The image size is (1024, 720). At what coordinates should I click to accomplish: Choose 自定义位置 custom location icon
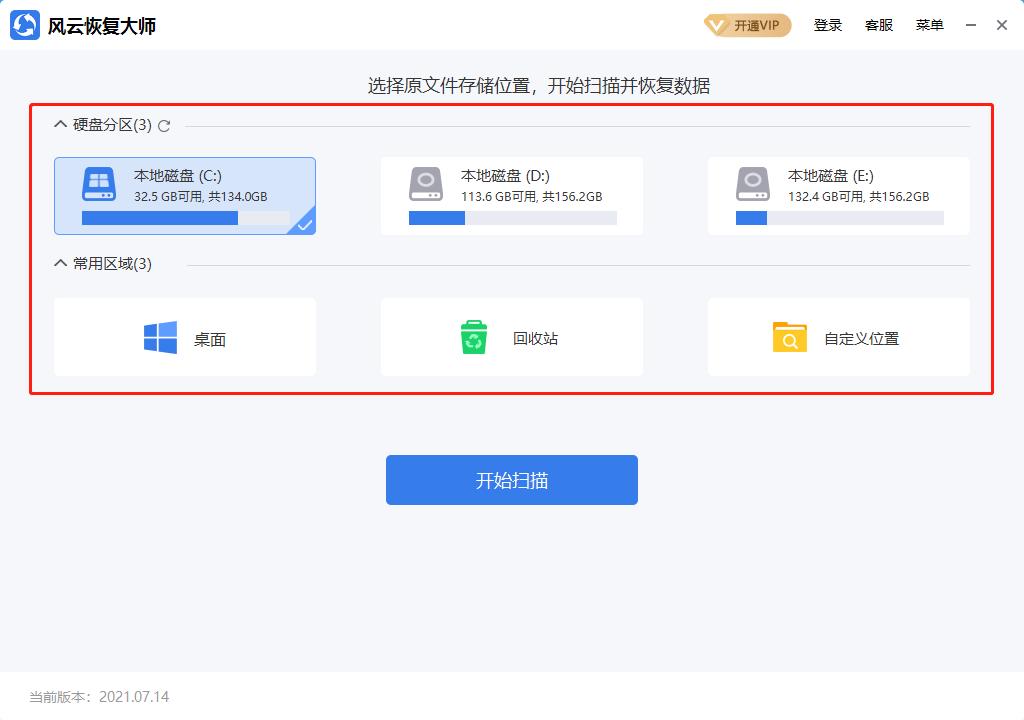789,337
